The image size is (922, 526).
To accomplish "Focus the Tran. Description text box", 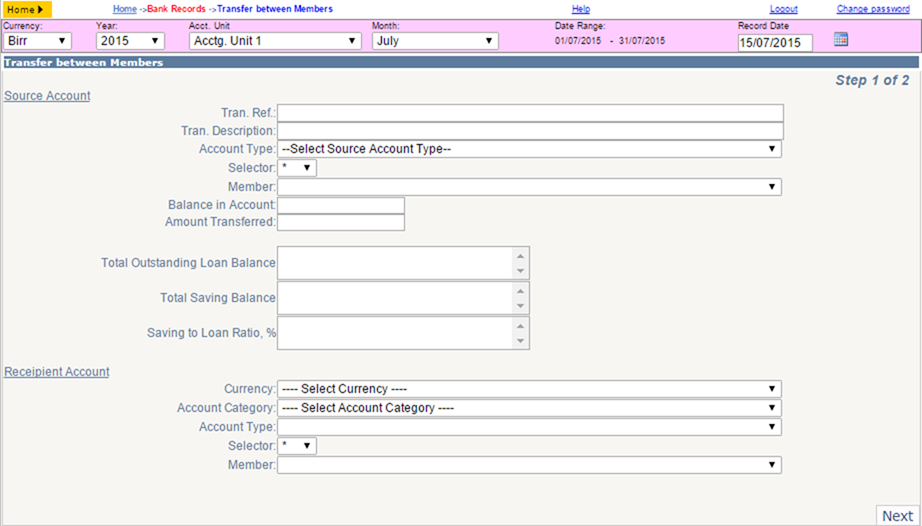I will point(530,130).
